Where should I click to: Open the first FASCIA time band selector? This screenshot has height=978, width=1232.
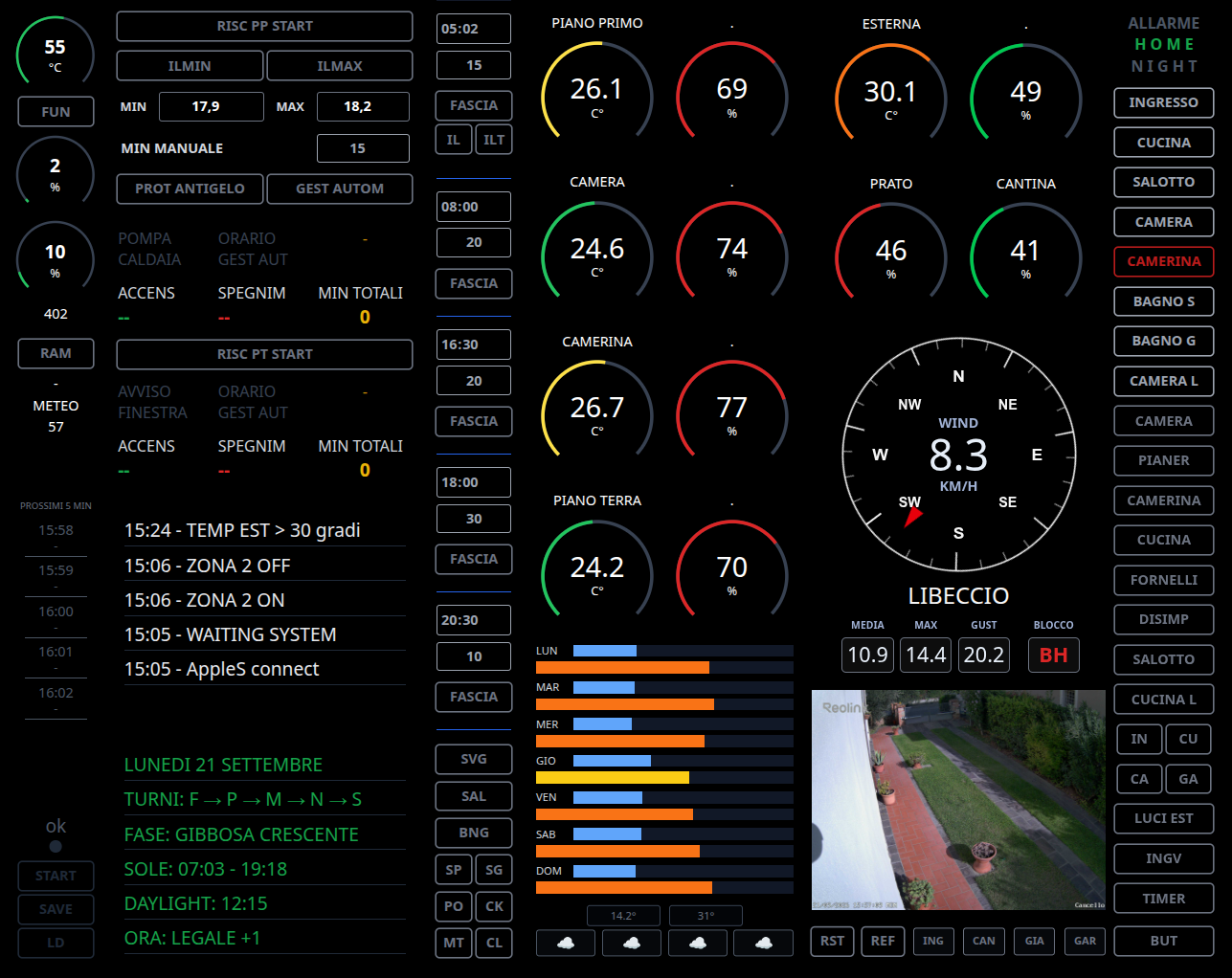[474, 105]
